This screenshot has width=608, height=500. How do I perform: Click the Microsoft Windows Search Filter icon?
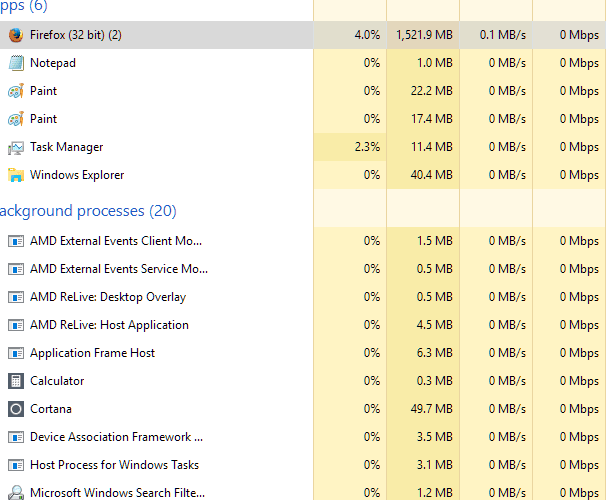pos(16,492)
